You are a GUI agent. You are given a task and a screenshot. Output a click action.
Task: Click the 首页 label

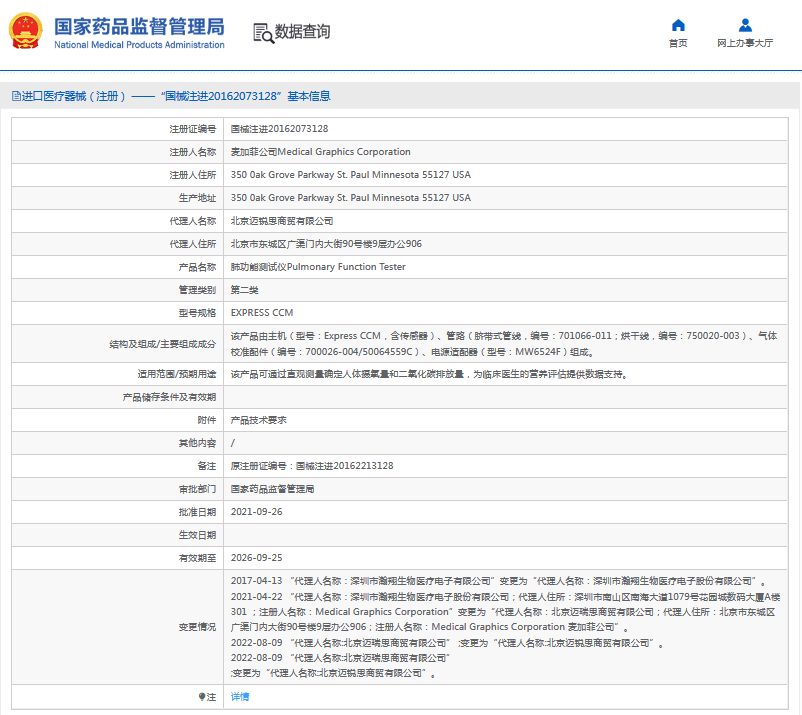(678, 43)
